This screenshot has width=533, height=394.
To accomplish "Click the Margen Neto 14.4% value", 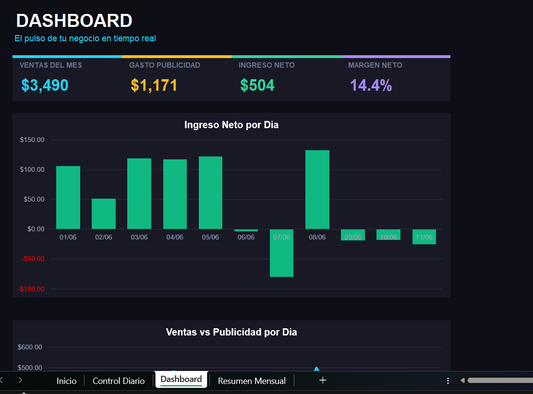I will (371, 85).
